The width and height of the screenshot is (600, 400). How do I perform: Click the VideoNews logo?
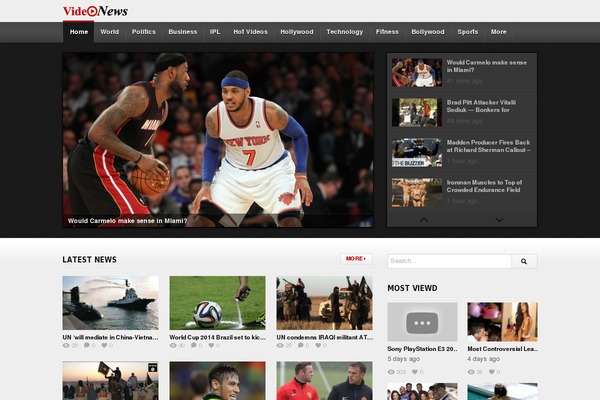click(95, 11)
